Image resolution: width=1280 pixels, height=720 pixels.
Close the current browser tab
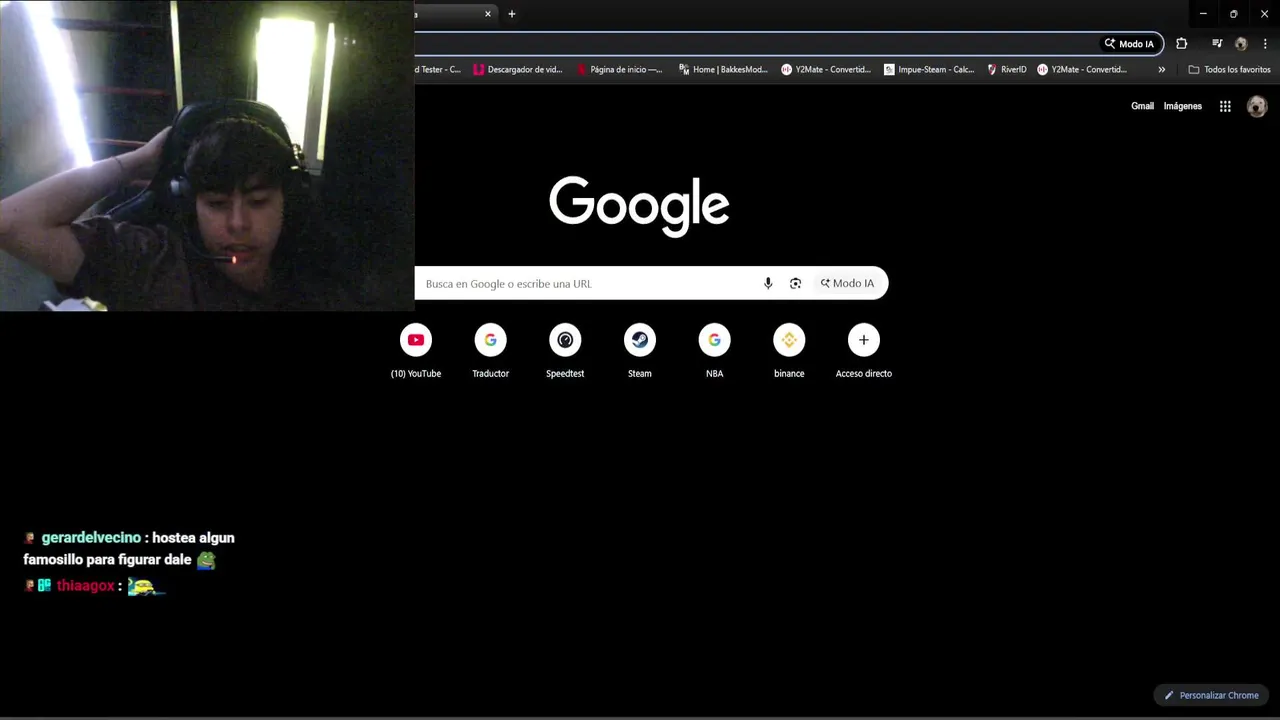488,14
